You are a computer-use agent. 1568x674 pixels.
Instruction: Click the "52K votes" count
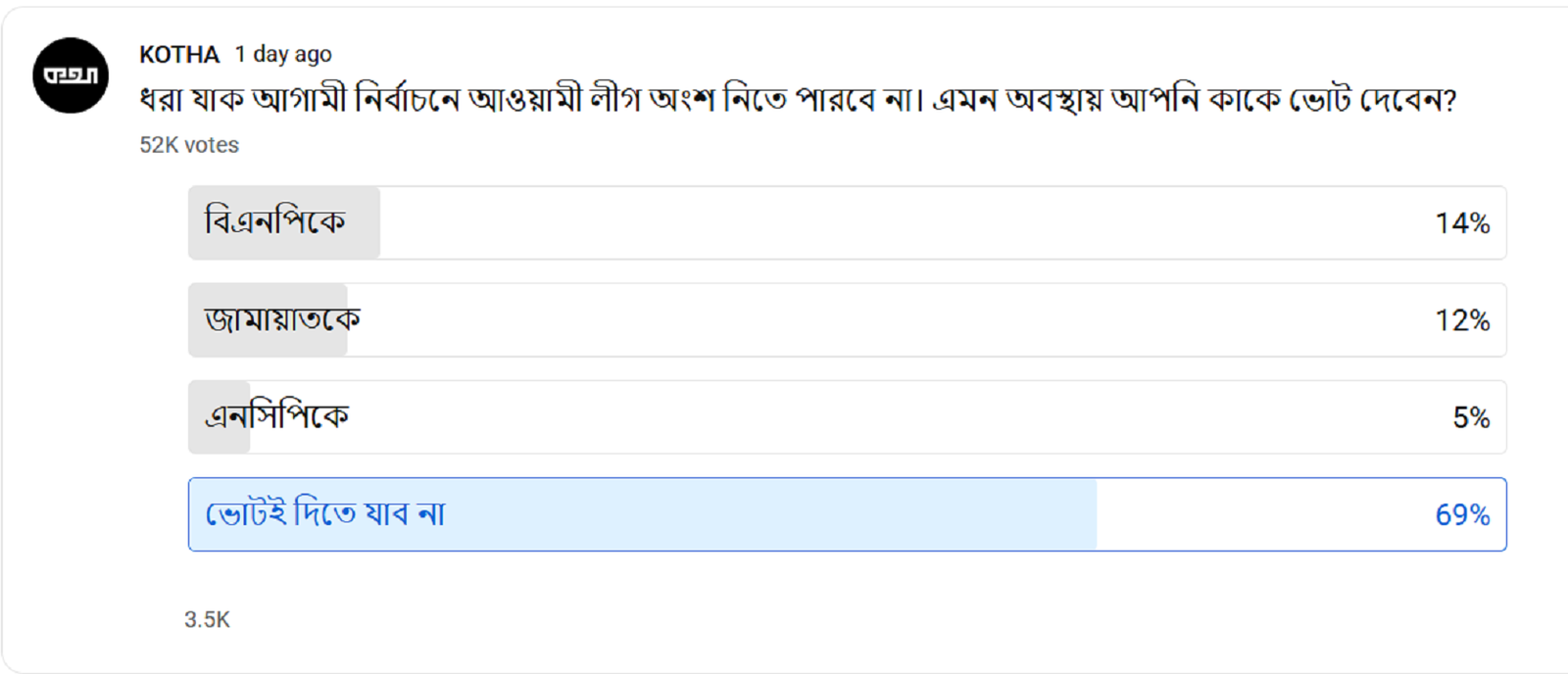[189, 145]
